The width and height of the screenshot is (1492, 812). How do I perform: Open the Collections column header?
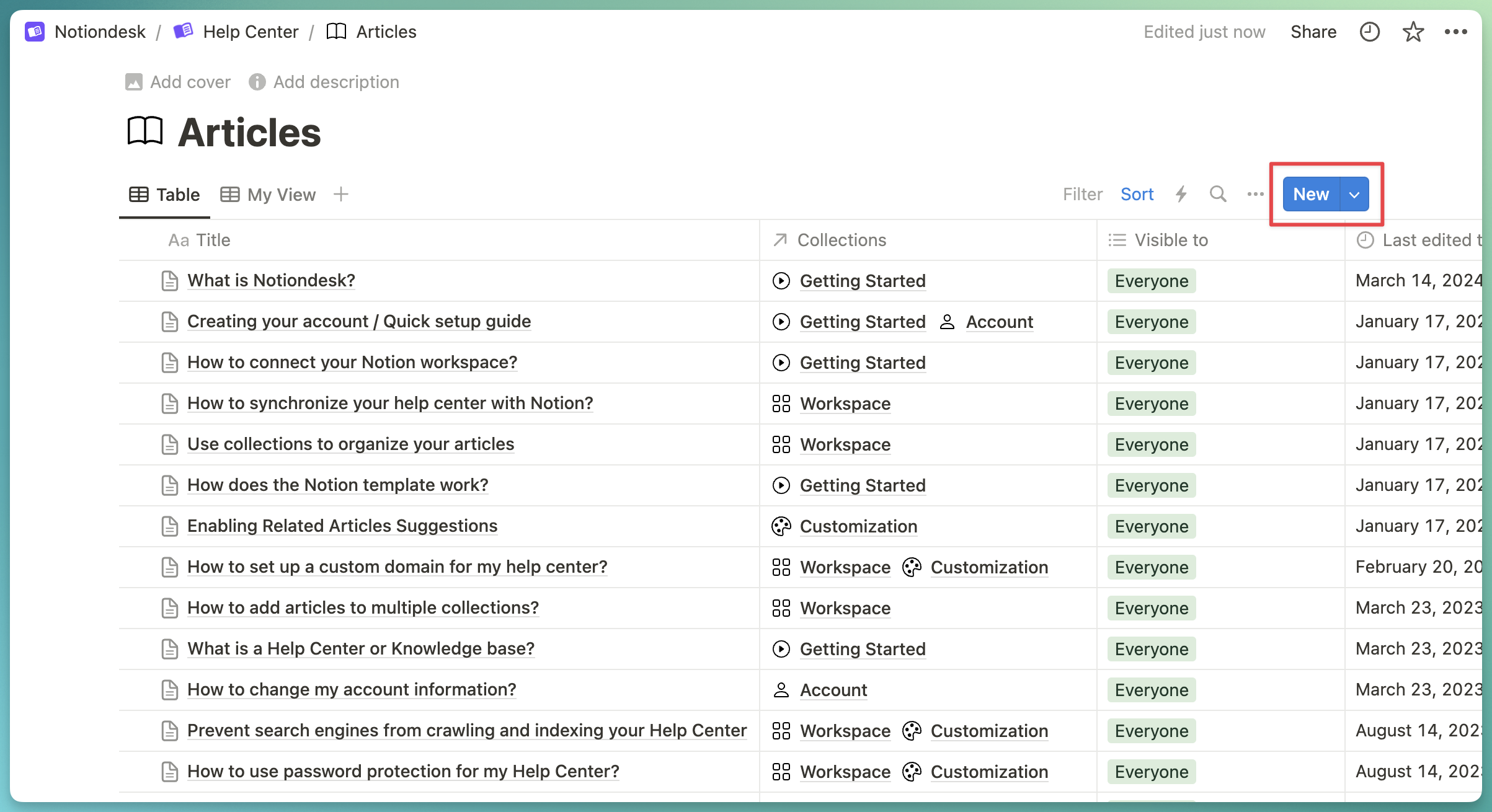[928, 240]
